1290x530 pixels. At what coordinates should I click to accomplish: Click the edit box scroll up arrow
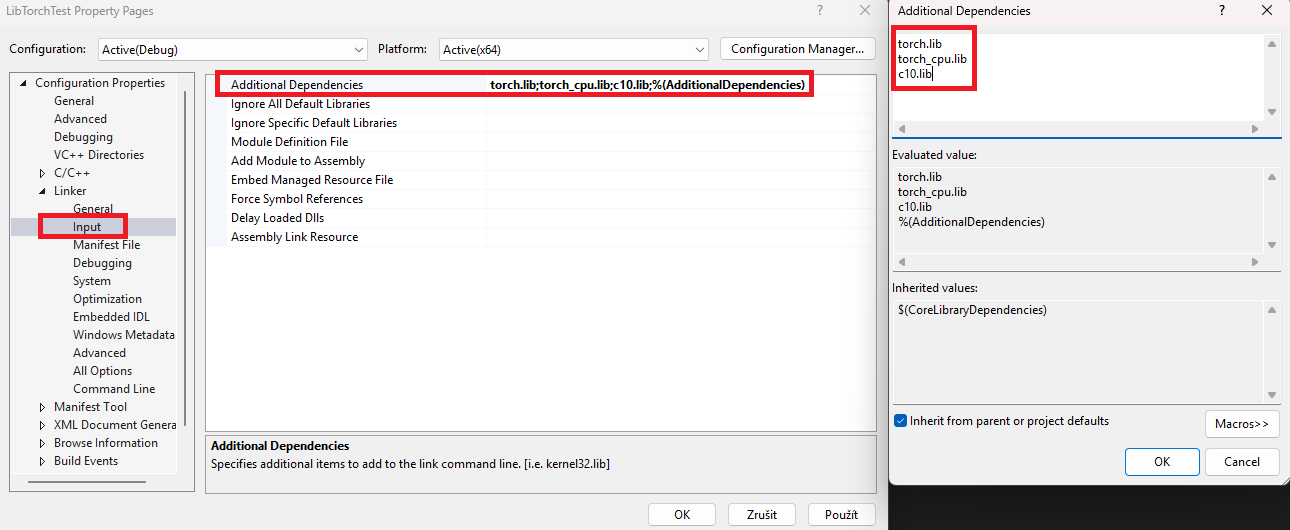1272,43
